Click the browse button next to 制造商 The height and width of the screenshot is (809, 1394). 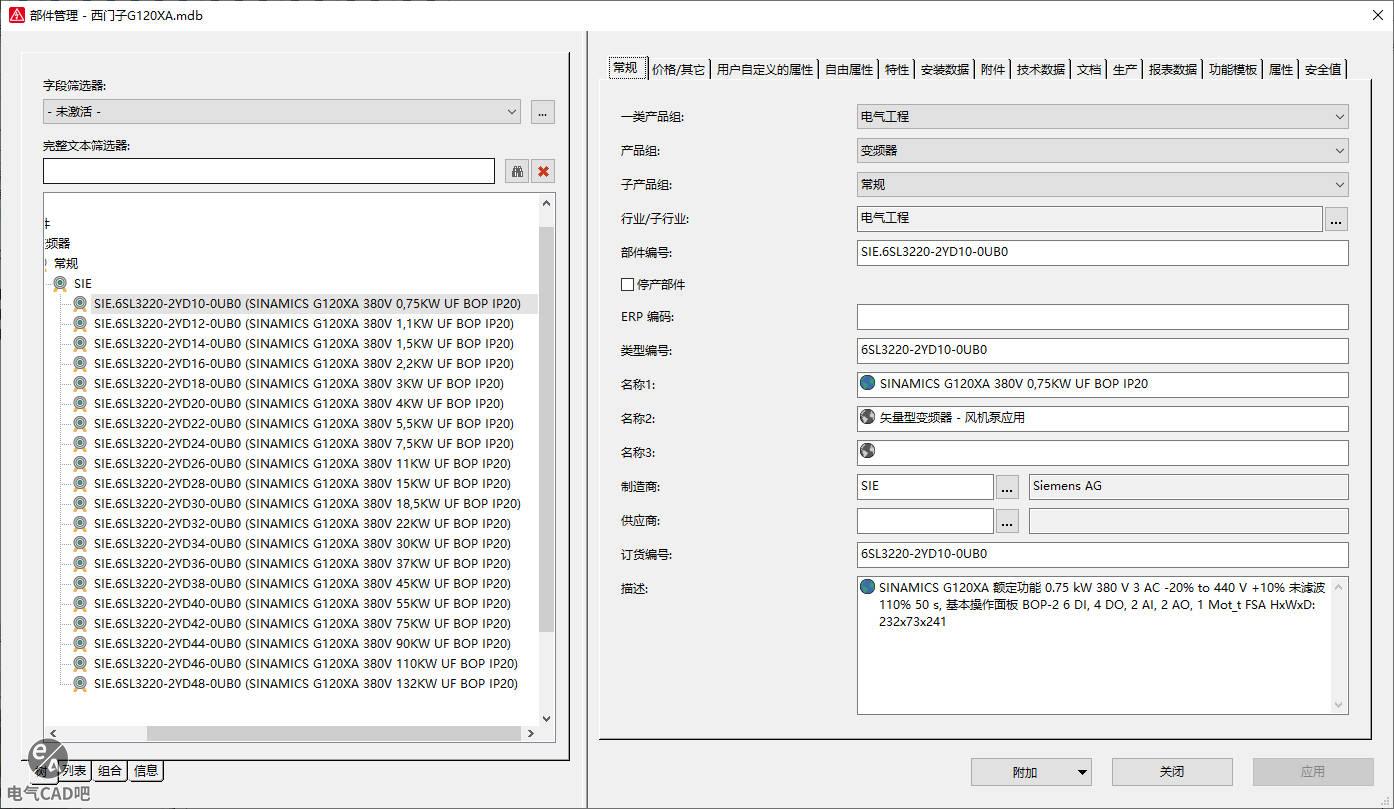coord(1007,487)
